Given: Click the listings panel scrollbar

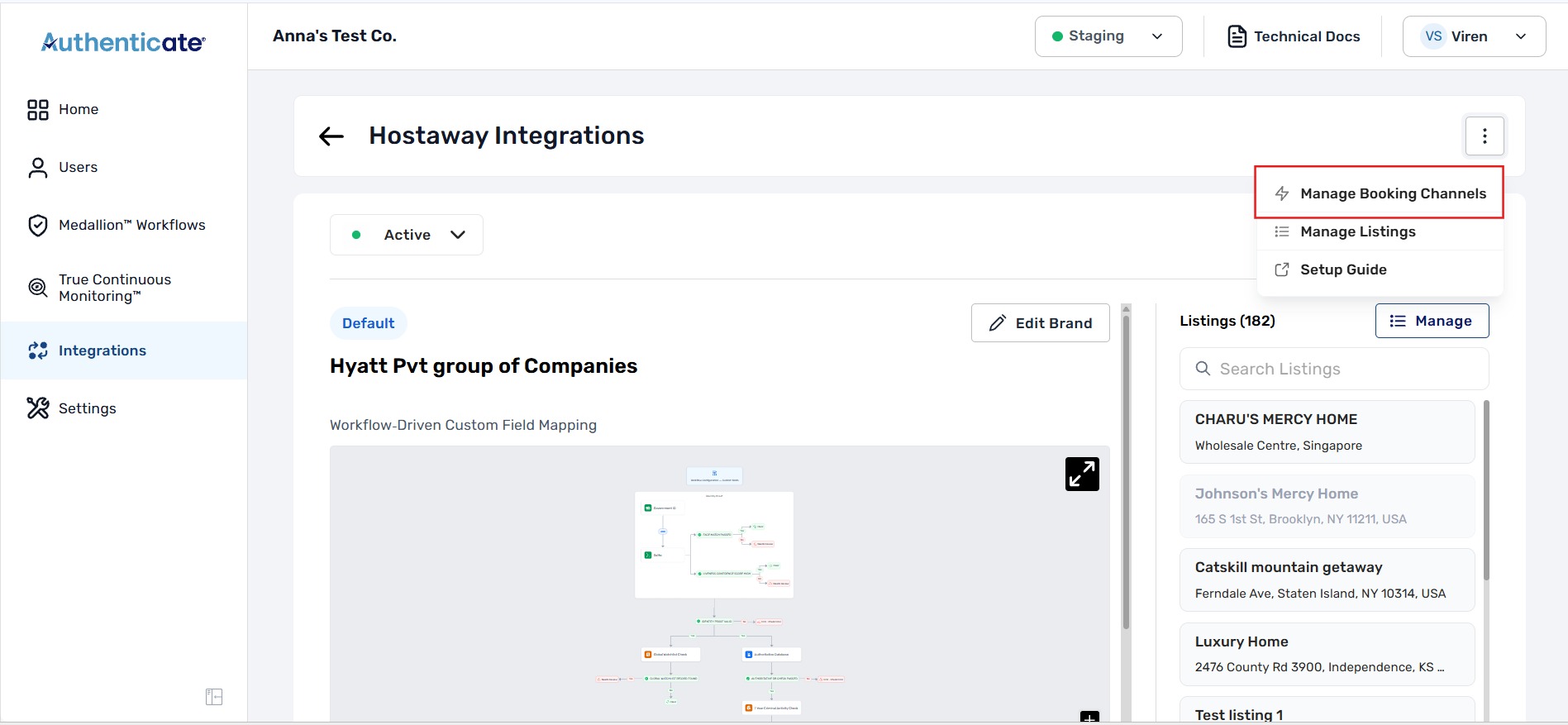Looking at the screenshot, I should tap(1486, 490).
